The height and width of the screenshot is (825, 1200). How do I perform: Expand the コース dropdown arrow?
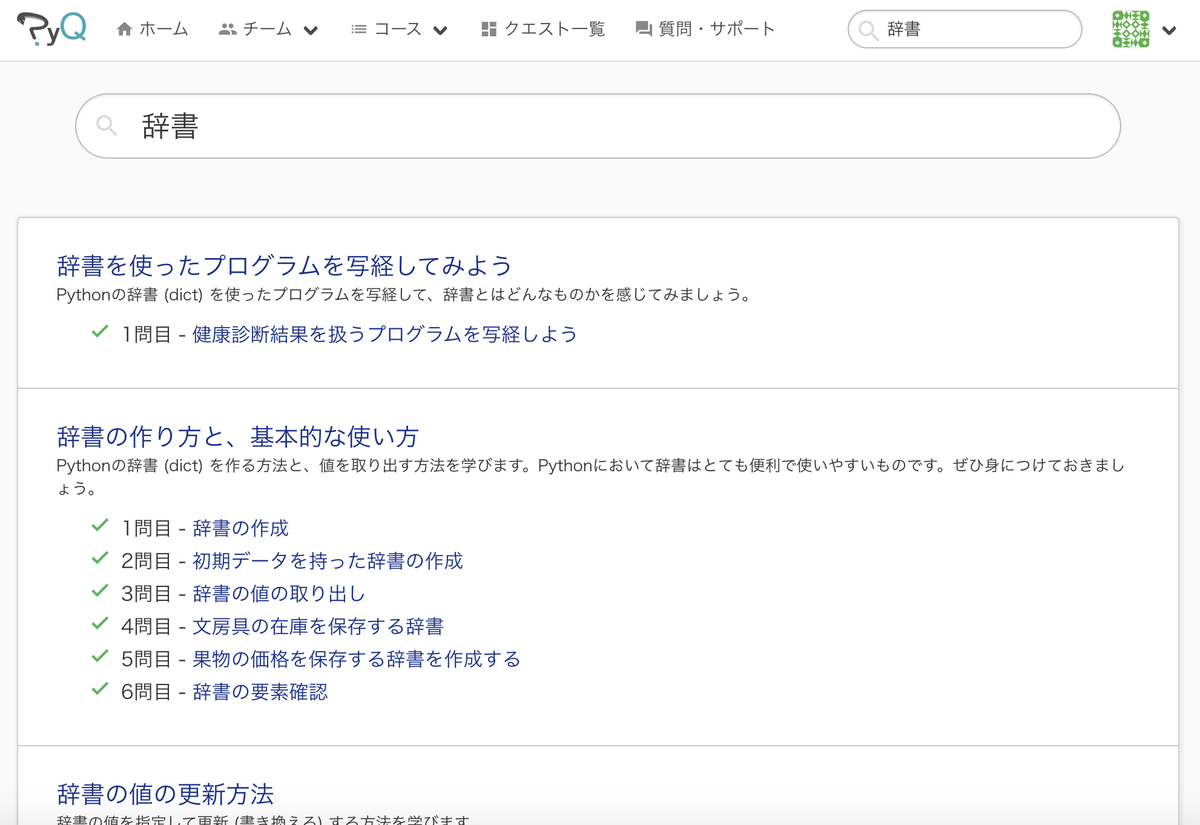[x=441, y=31]
